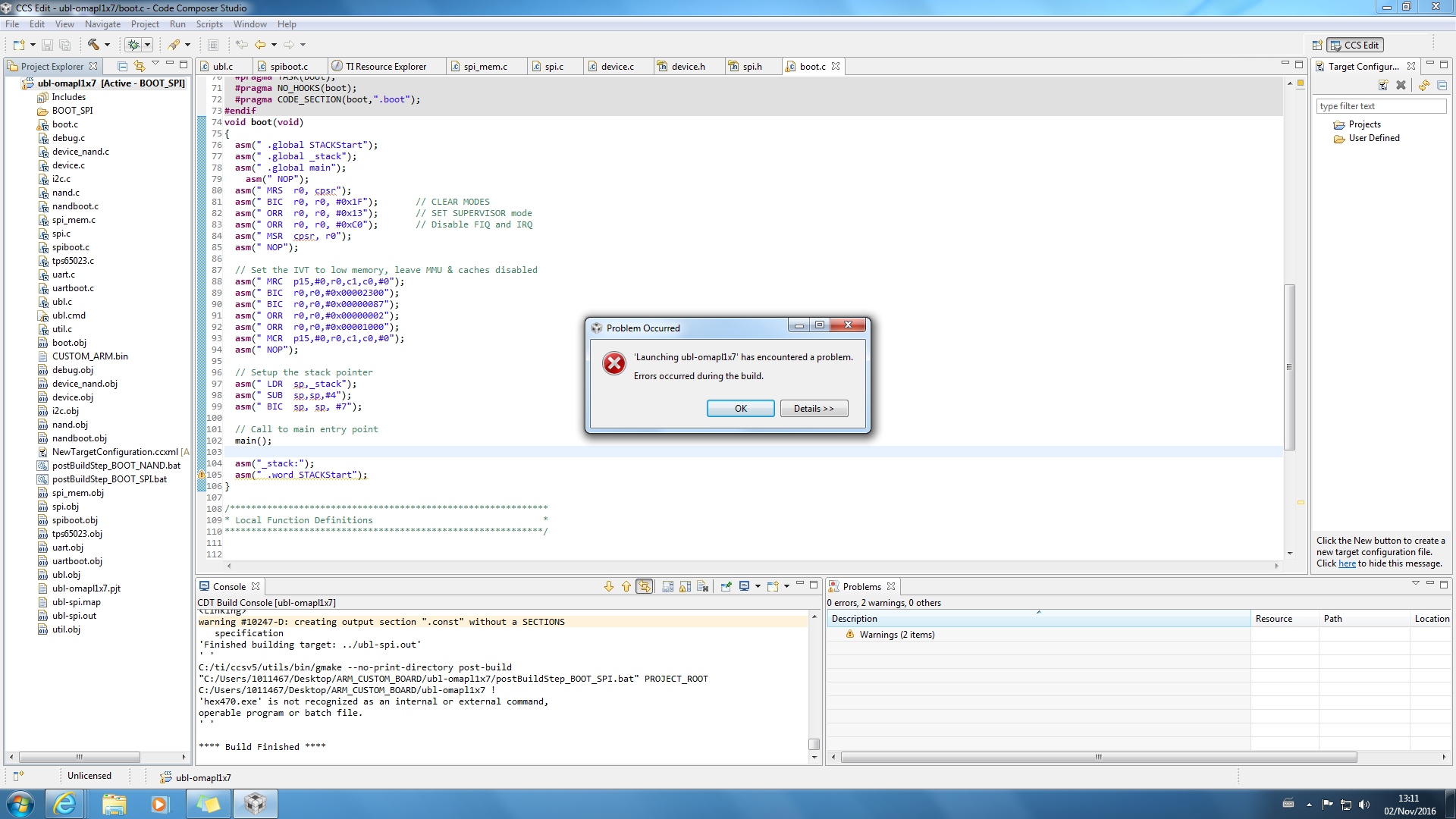
Task: Toggle Pin Console icon
Action: click(726, 586)
